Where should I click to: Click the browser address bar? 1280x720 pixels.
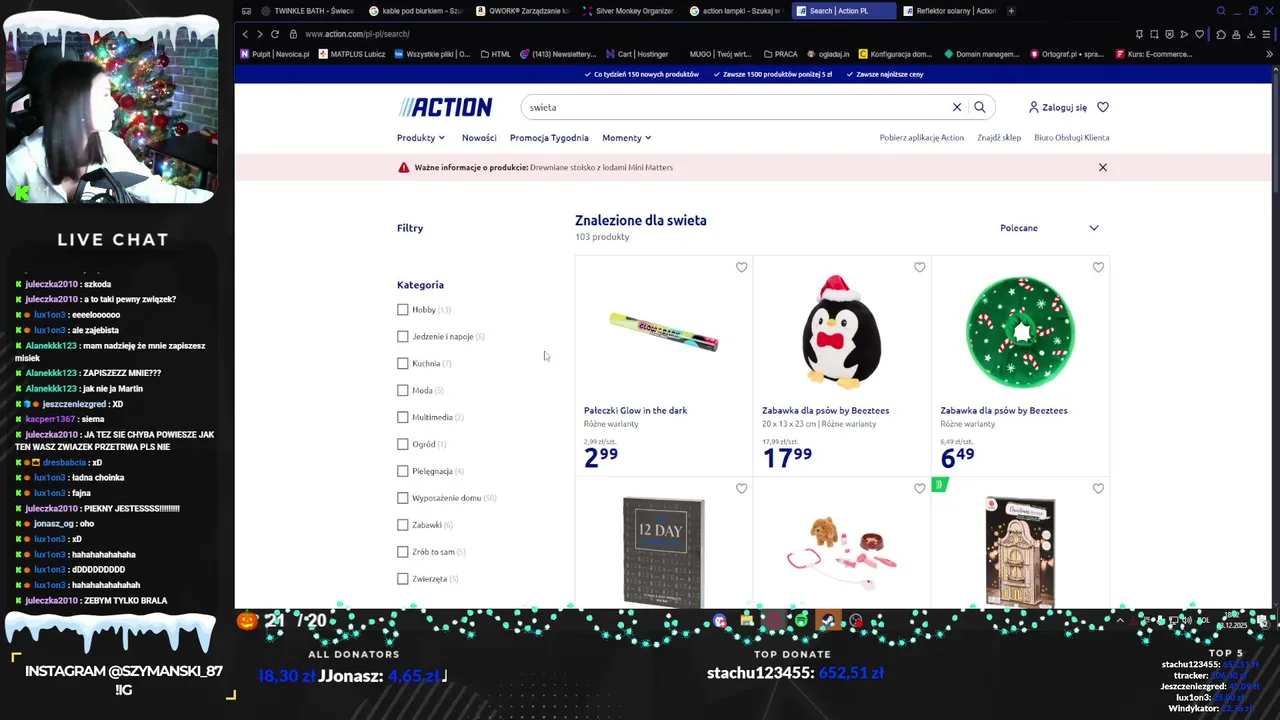point(700,34)
